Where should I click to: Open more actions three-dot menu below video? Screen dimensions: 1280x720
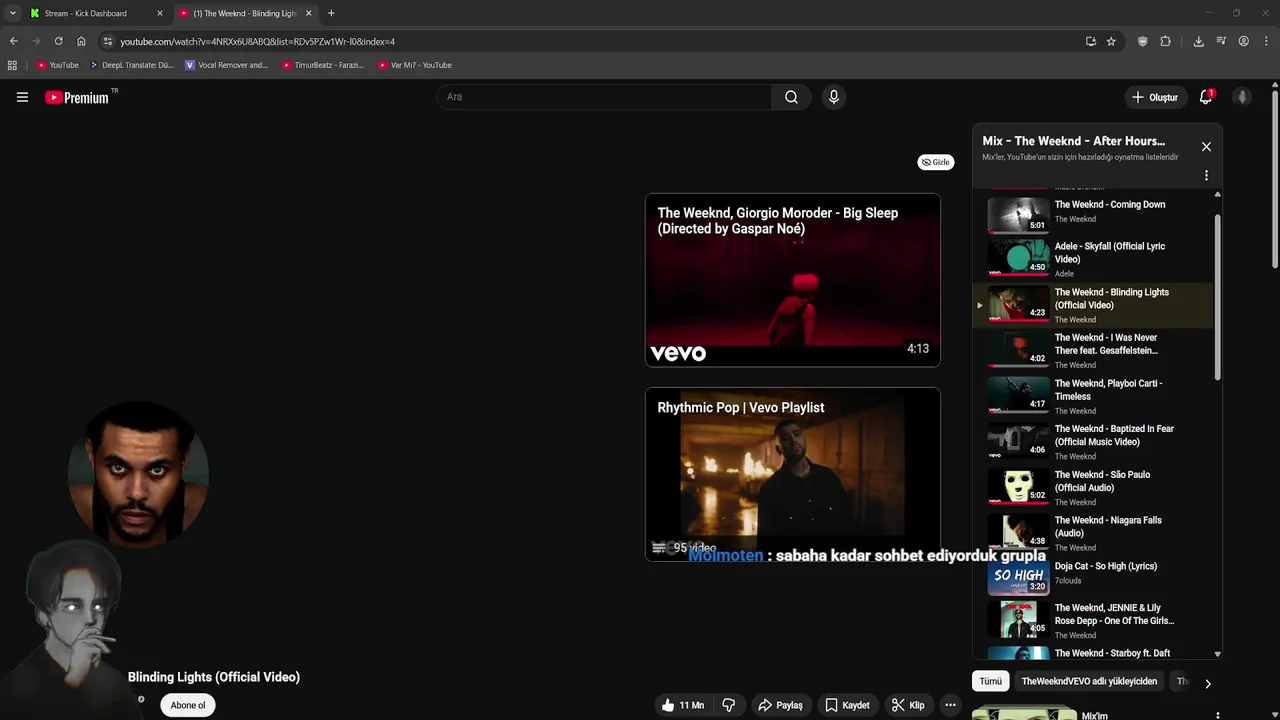pos(950,705)
